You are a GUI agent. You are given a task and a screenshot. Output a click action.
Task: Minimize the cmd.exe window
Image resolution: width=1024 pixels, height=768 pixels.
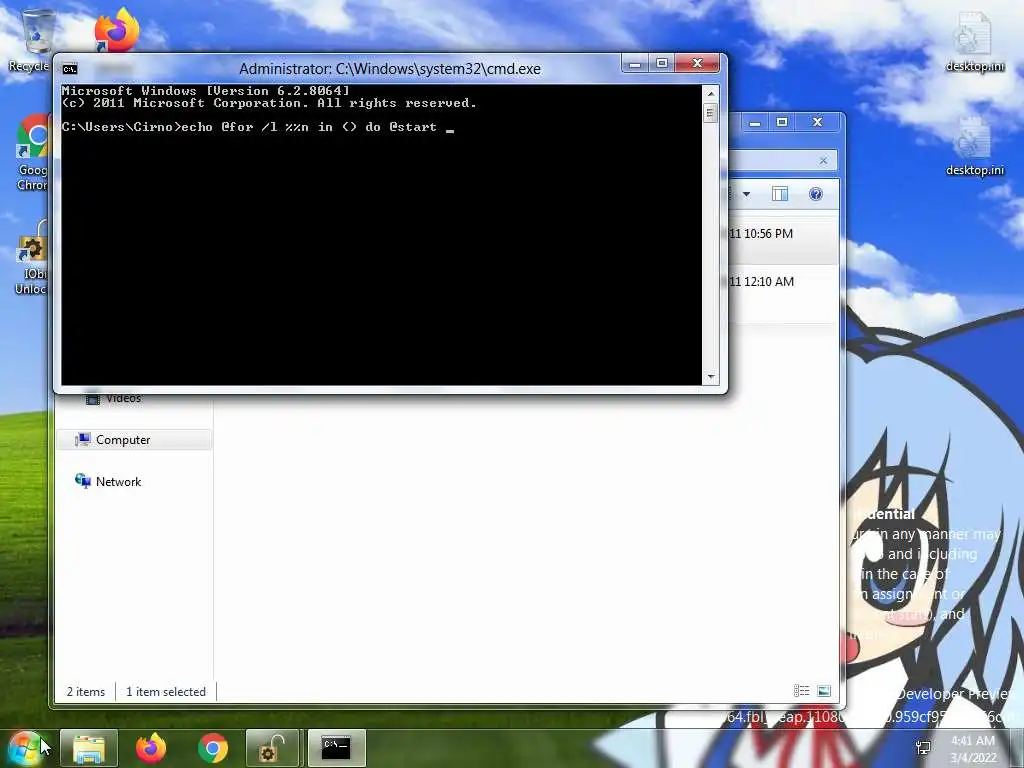pyautogui.click(x=634, y=63)
